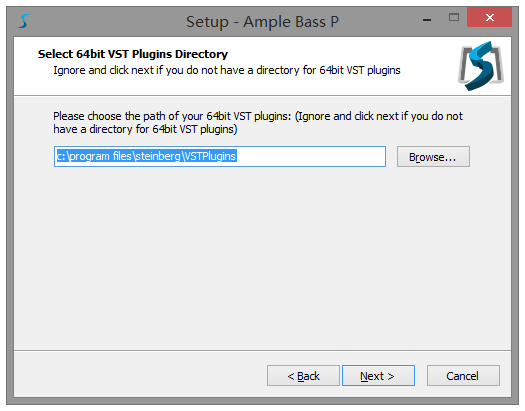Click the Ample Sound logo in header banner
This screenshot has height=411, width=525.
tap(481, 66)
